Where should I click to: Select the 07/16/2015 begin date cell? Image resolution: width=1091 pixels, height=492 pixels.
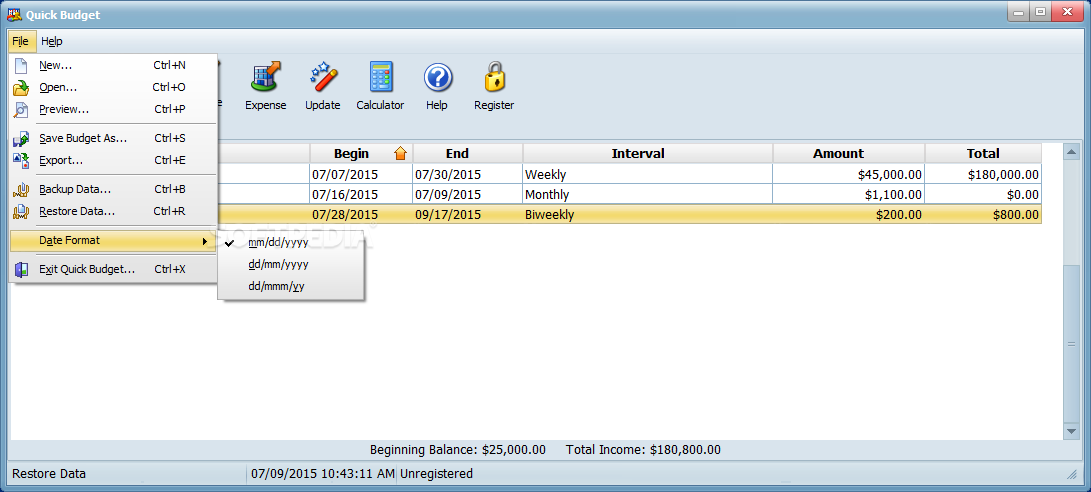[361, 195]
